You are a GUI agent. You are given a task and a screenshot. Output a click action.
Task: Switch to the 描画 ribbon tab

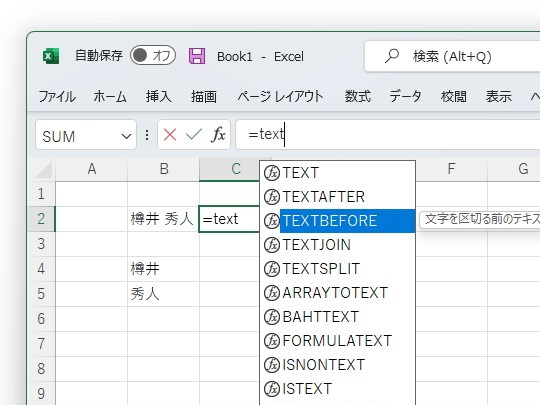(204, 96)
